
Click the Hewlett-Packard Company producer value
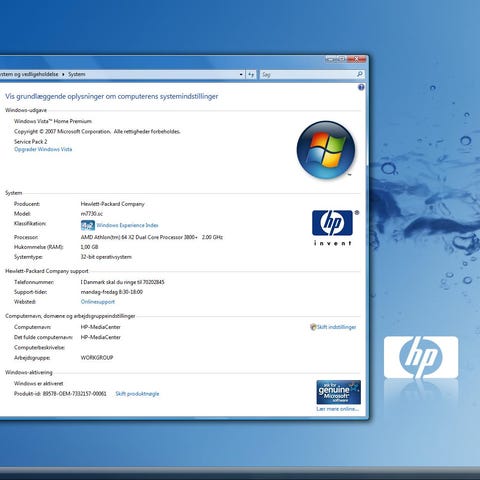tap(113, 204)
